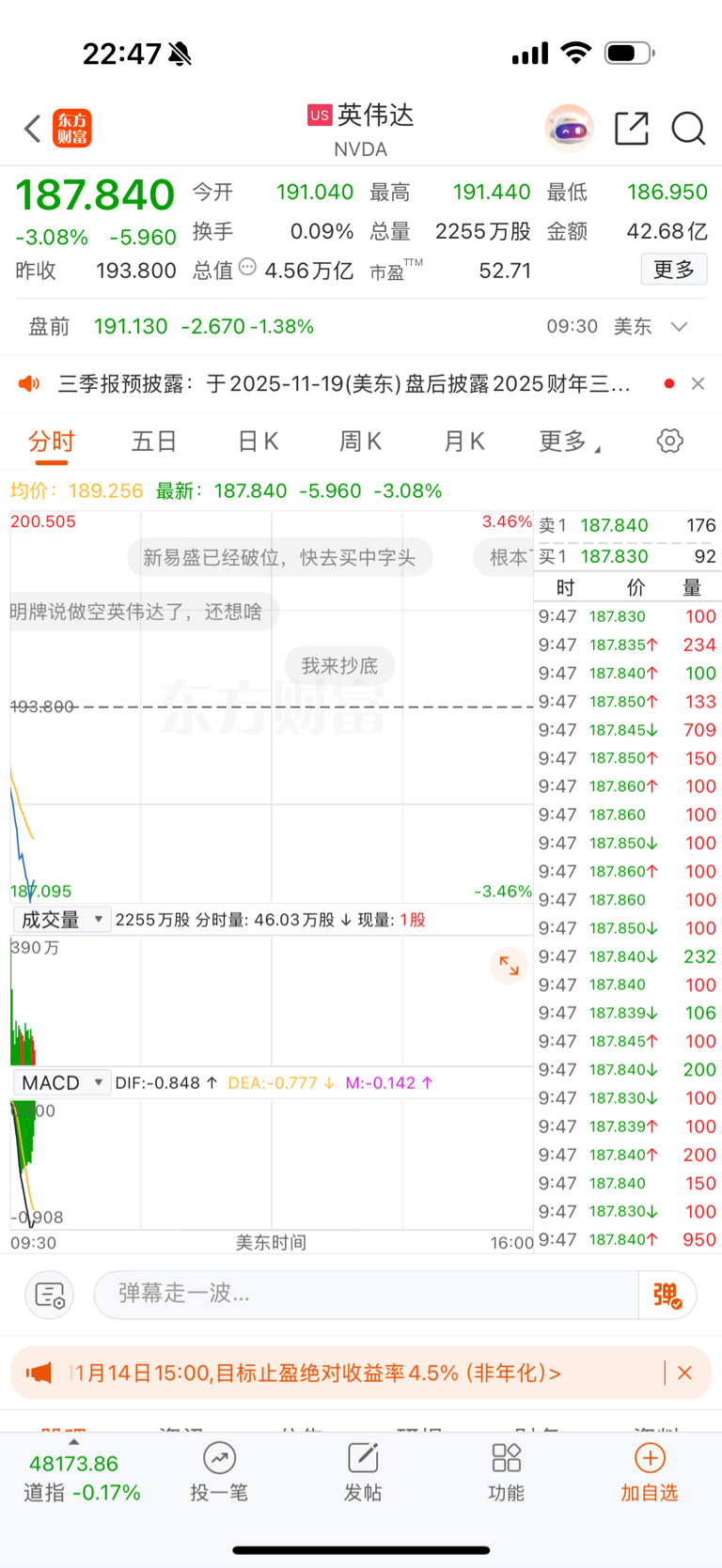
Task: Open 道指 48173.86 index ticker
Action: point(82,1478)
